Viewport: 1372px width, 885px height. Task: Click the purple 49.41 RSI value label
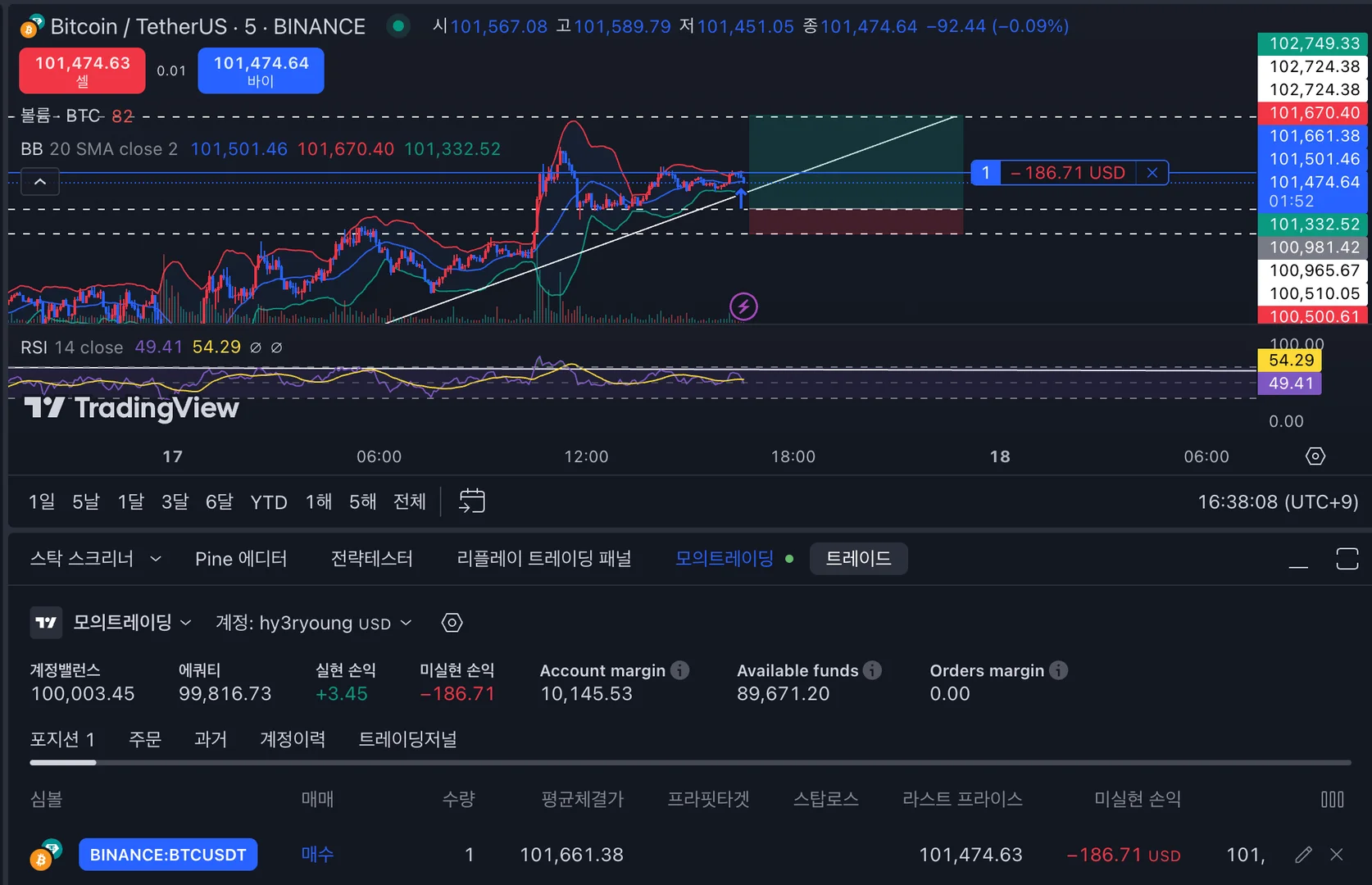pyautogui.click(x=1289, y=383)
